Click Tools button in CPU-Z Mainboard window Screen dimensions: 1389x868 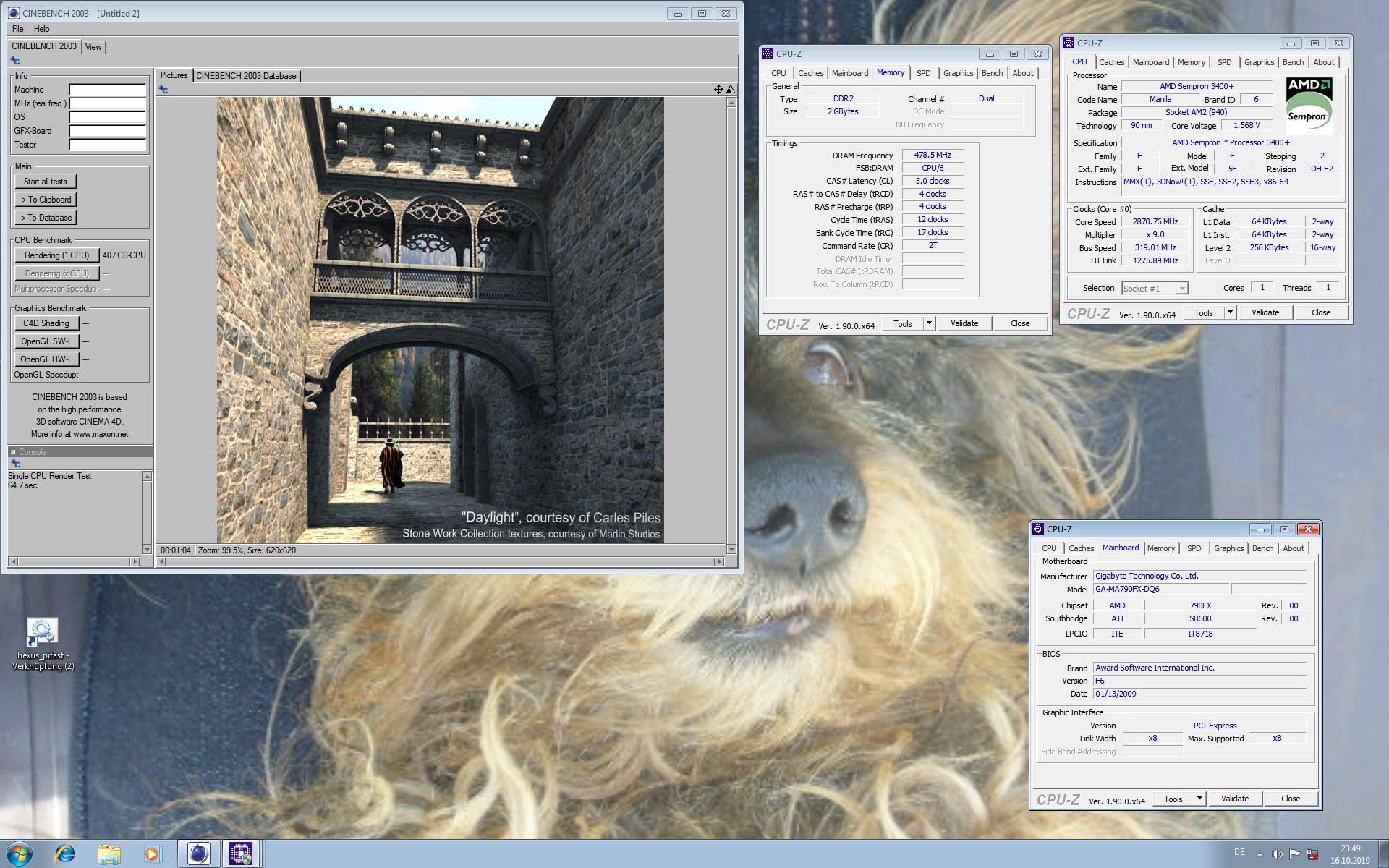1173,799
